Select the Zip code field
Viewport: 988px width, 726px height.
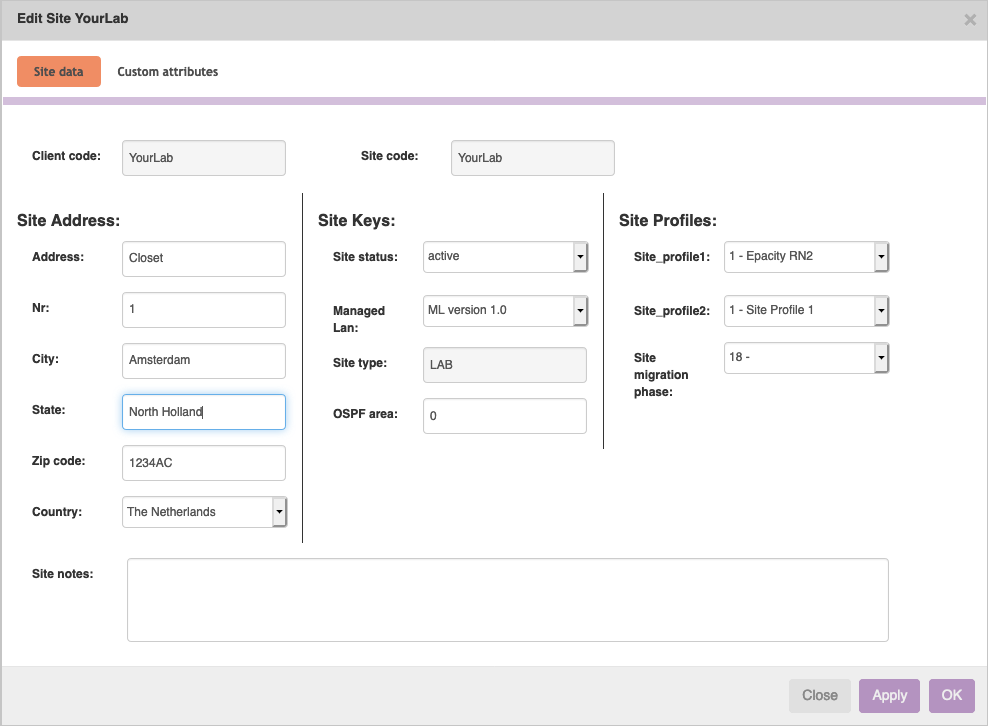(204, 463)
